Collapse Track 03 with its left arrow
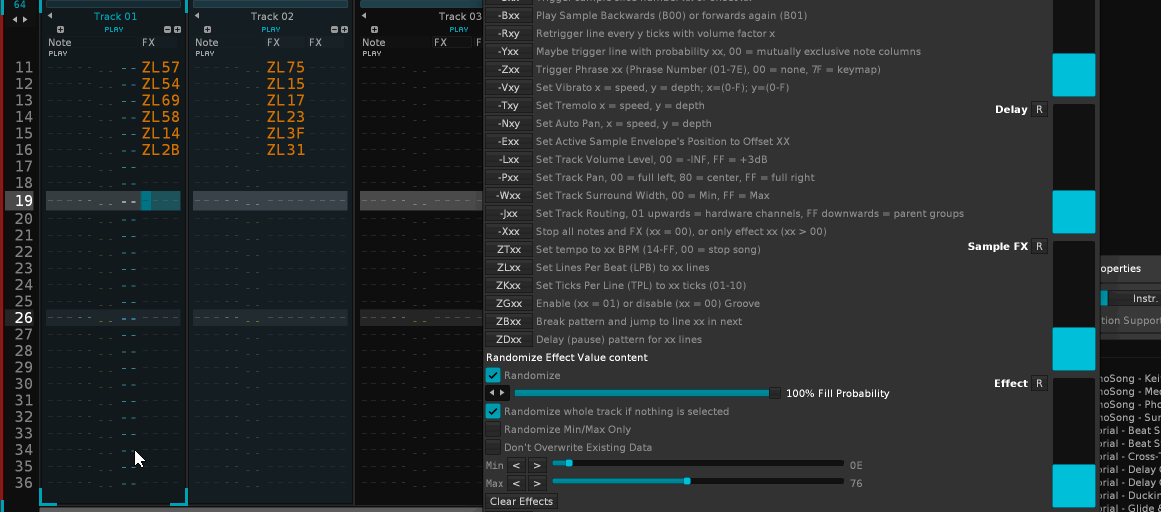The image size is (1161, 512). pyautogui.click(x=365, y=17)
